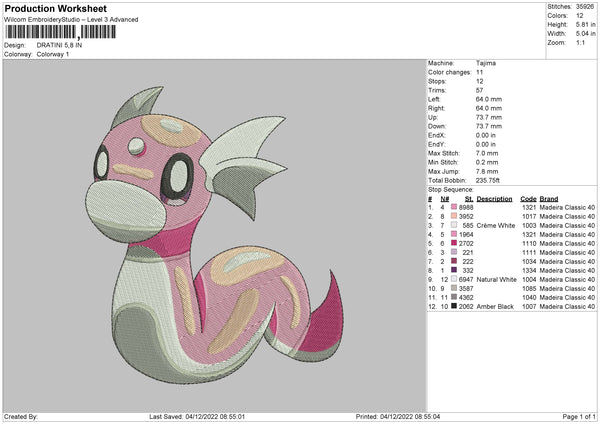This screenshot has width=600, height=424.
Task: Click the 'Created By:' footer label
Action: coord(21,416)
